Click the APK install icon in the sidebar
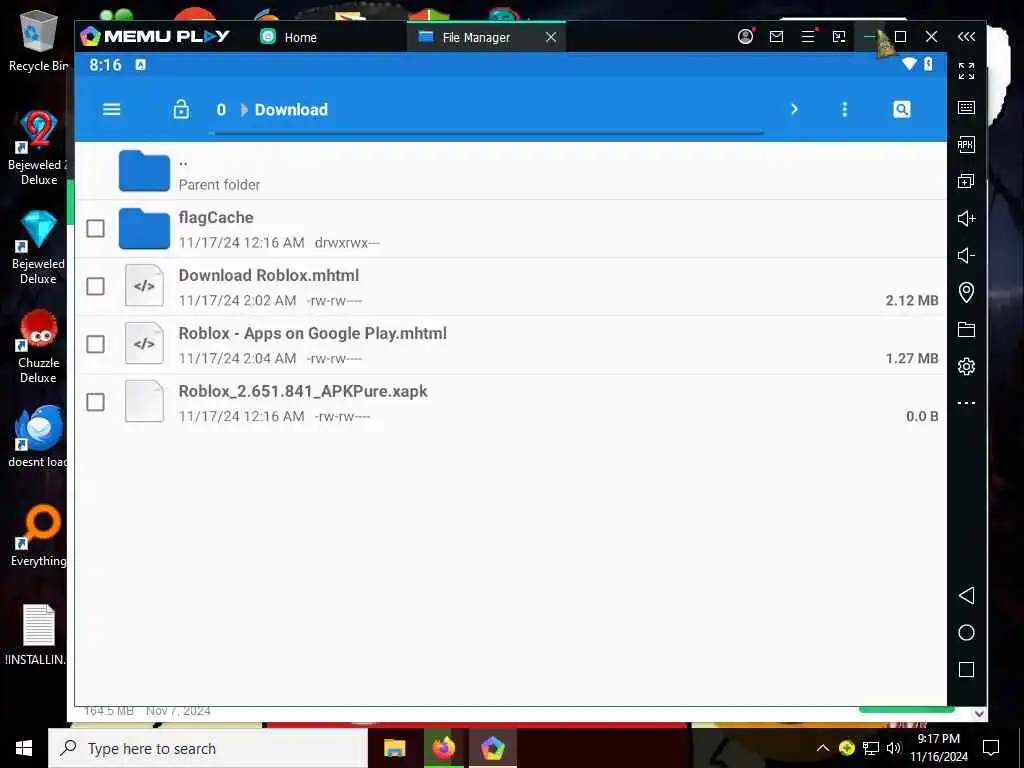 pos(967,144)
